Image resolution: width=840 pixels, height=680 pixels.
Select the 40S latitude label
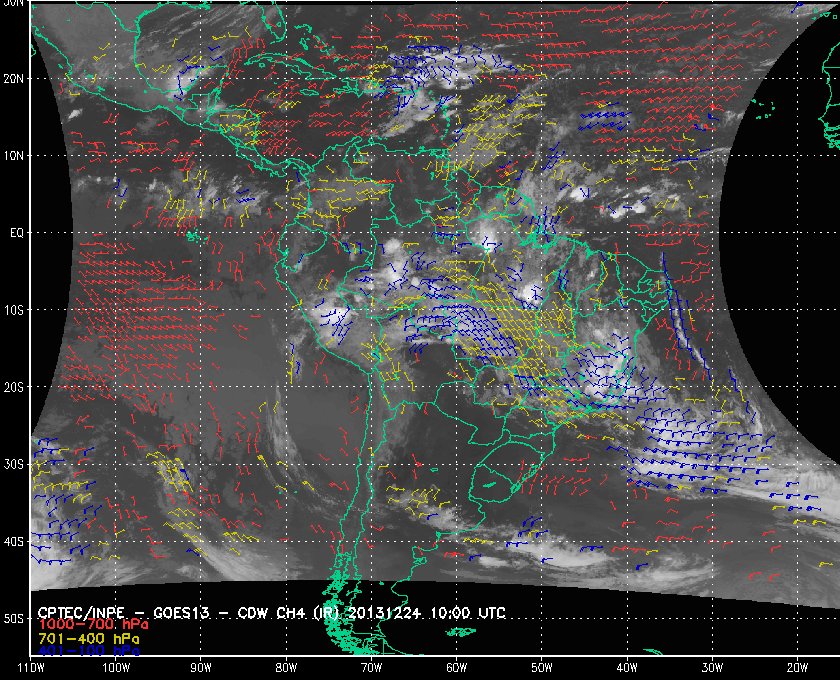pyautogui.click(x=13, y=541)
